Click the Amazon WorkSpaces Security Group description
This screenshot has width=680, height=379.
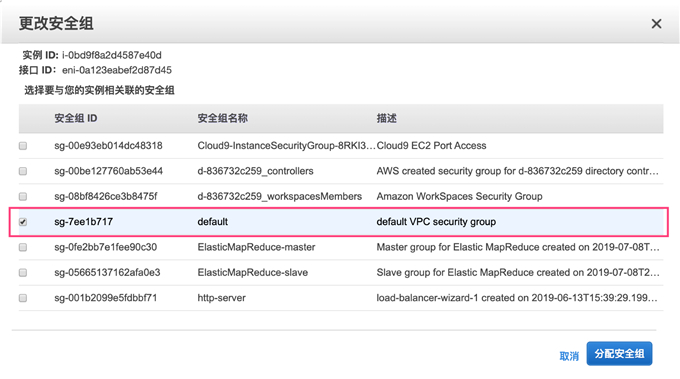pos(459,196)
